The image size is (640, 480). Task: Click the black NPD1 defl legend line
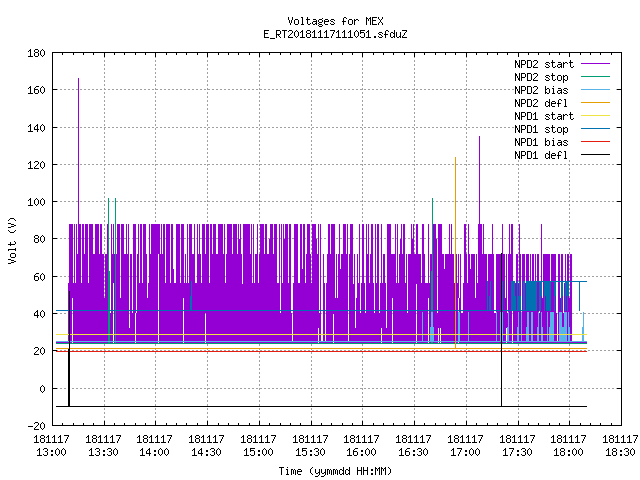tap(595, 155)
